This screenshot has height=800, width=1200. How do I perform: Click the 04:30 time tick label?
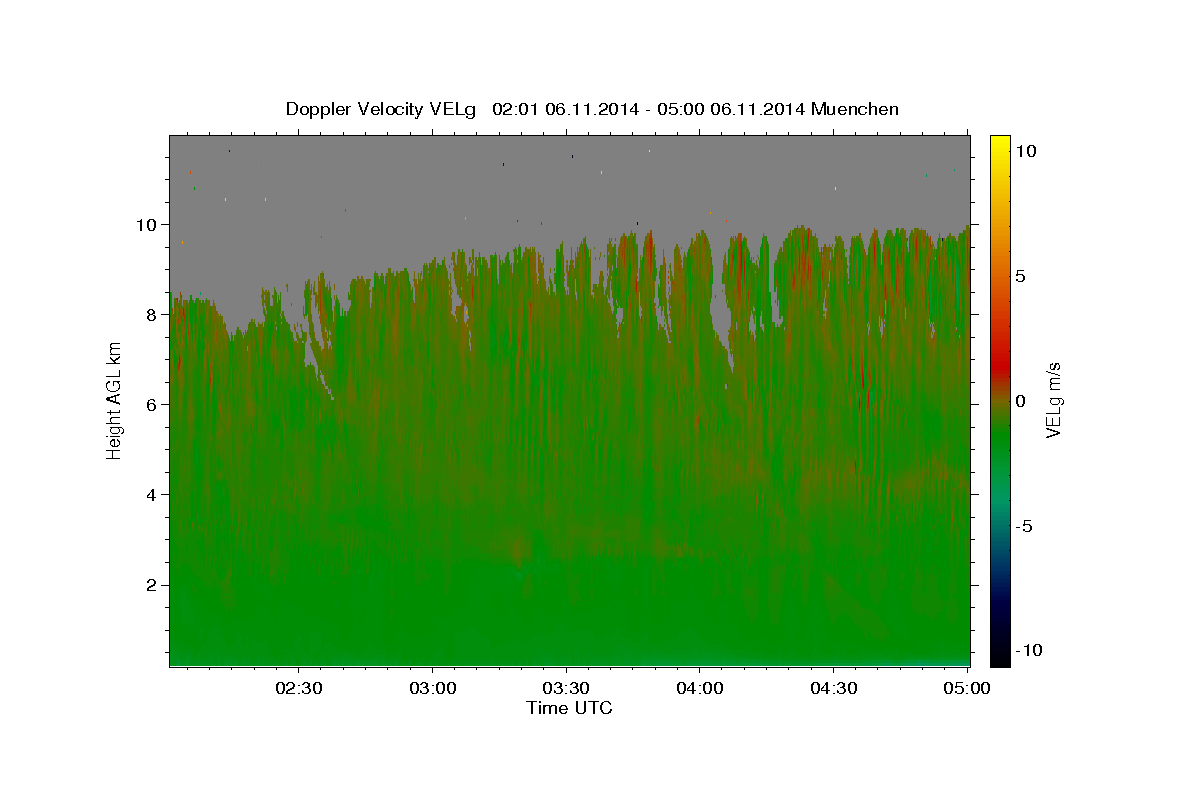pyautogui.click(x=833, y=688)
